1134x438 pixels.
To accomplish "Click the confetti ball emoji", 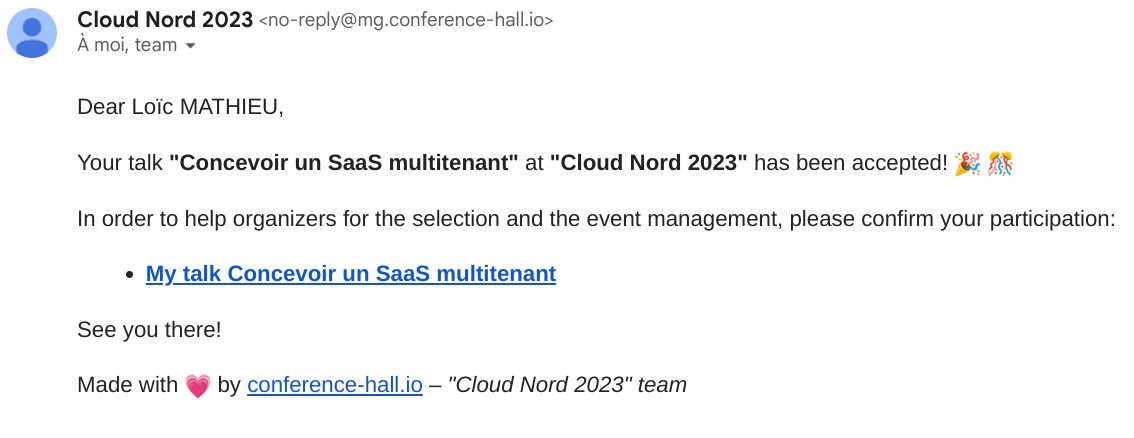I will (x=999, y=163).
